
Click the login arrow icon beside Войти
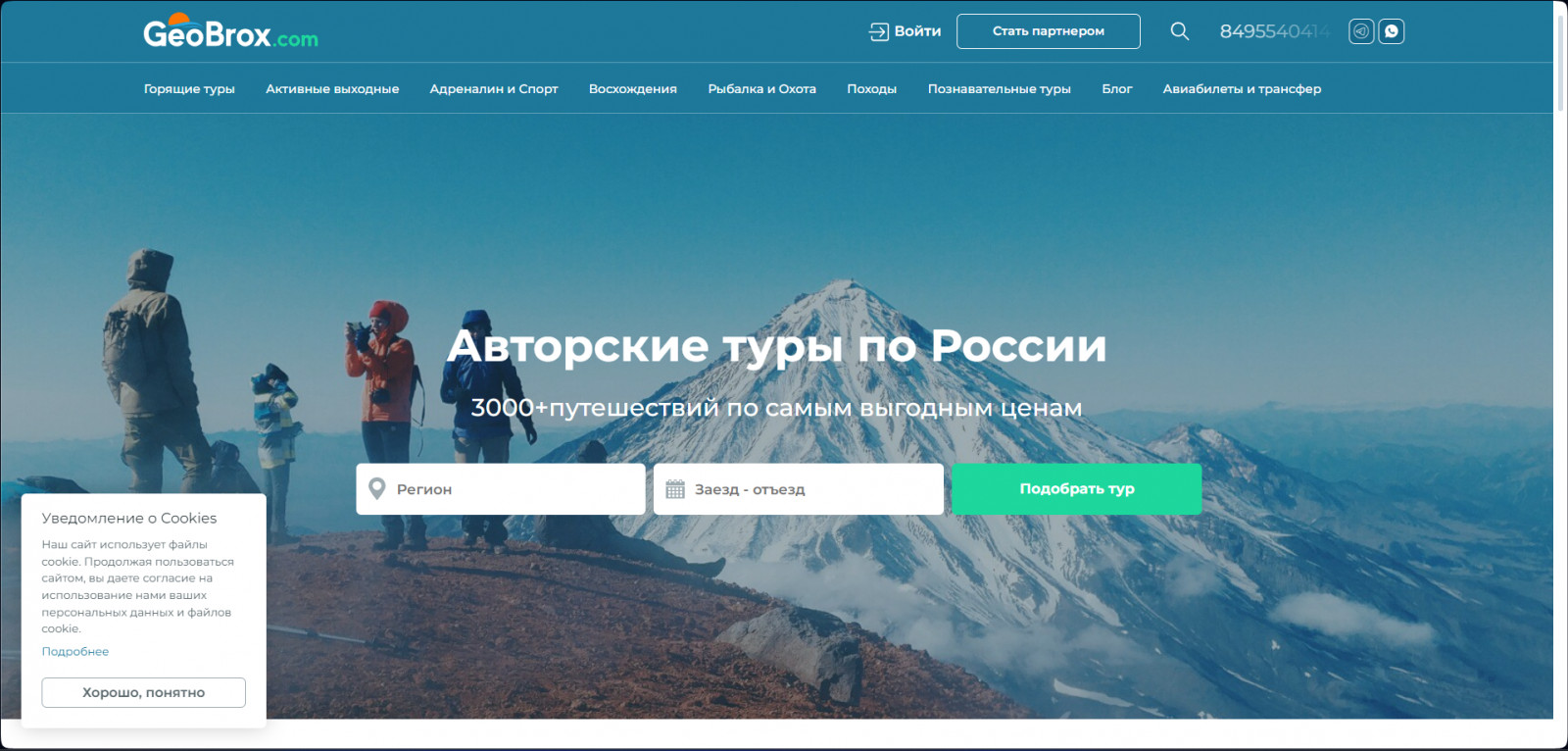tap(878, 31)
